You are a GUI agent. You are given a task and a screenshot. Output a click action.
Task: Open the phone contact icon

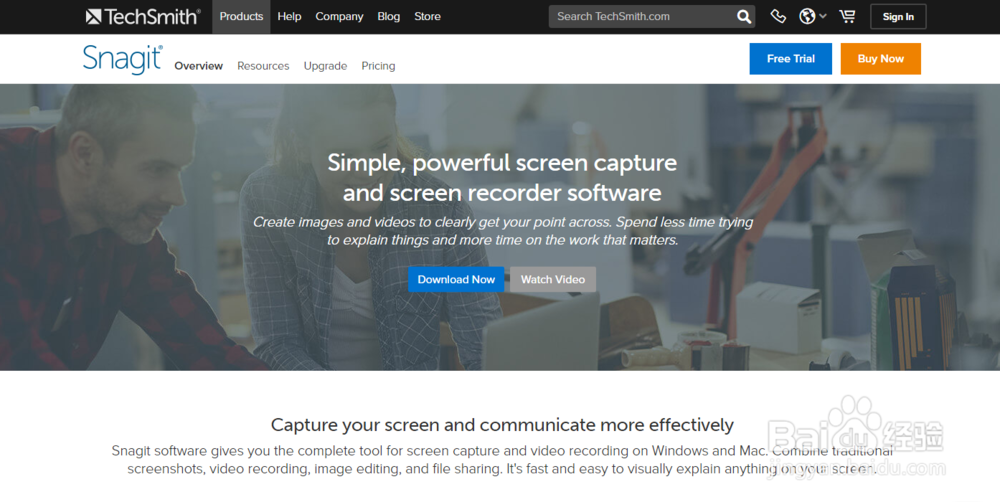pyautogui.click(x=777, y=17)
